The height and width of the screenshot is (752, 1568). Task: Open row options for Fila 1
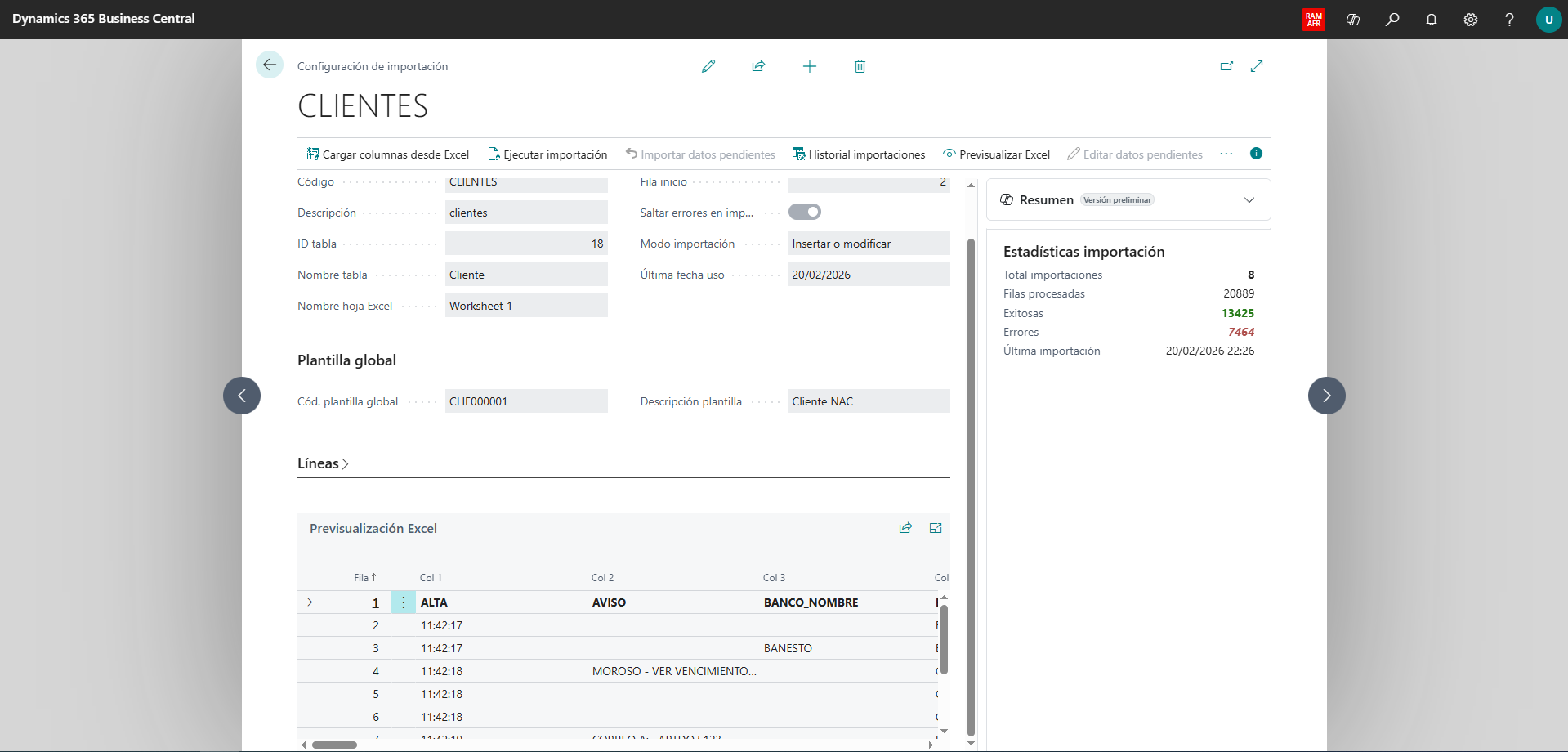[403, 602]
